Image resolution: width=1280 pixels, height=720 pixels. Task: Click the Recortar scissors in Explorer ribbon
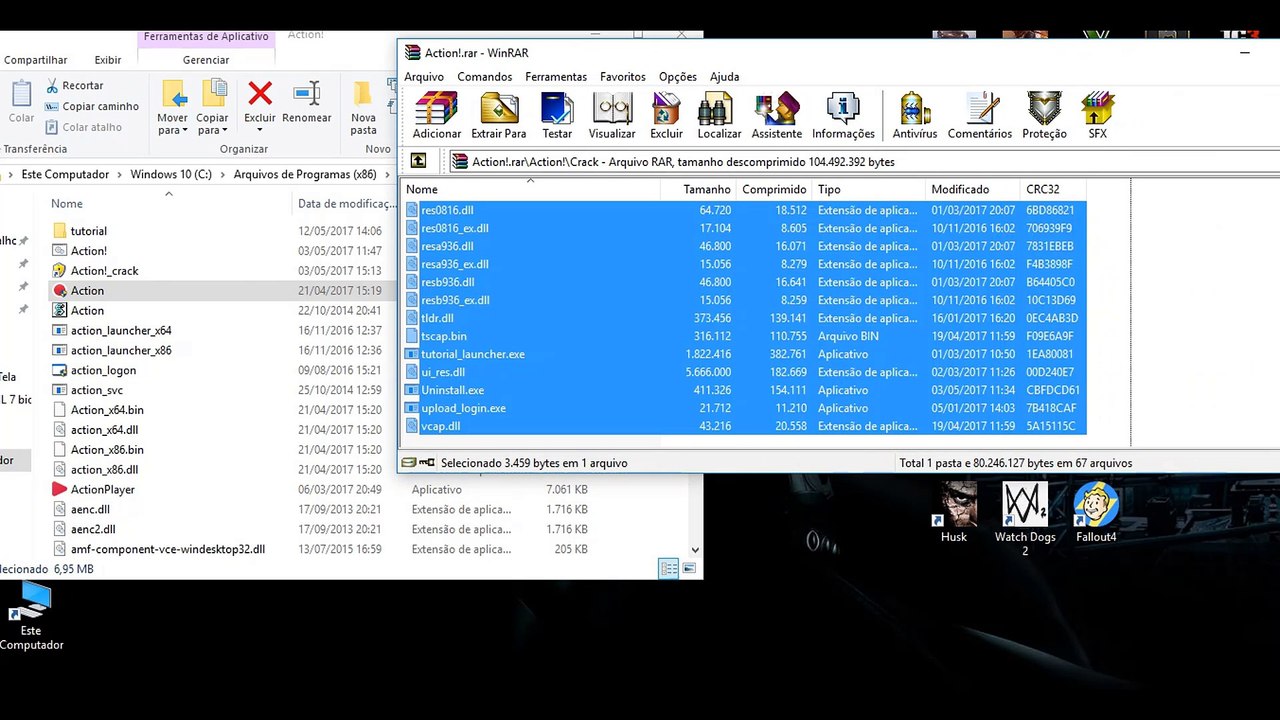tap(73, 86)
